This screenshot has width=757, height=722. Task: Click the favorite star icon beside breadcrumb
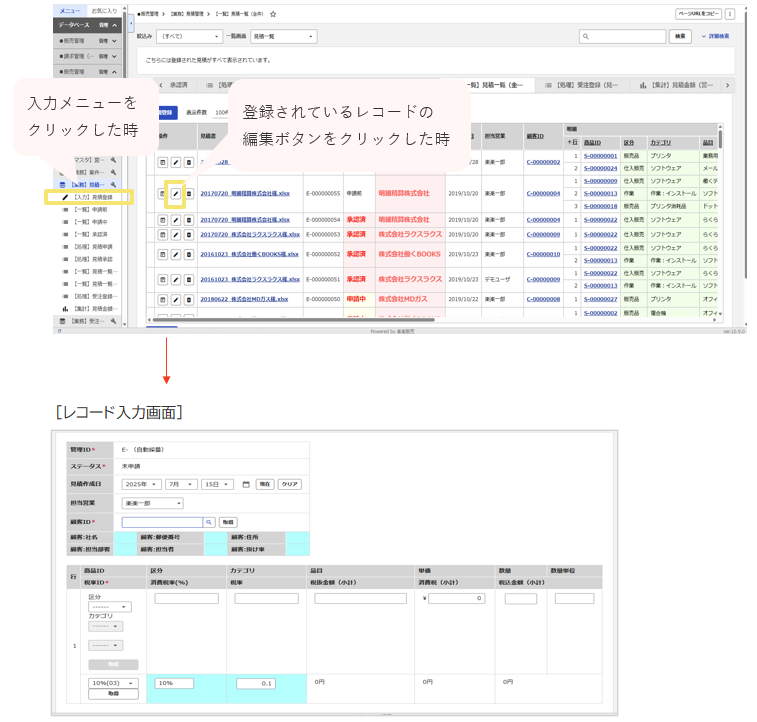tap(273, 14)
